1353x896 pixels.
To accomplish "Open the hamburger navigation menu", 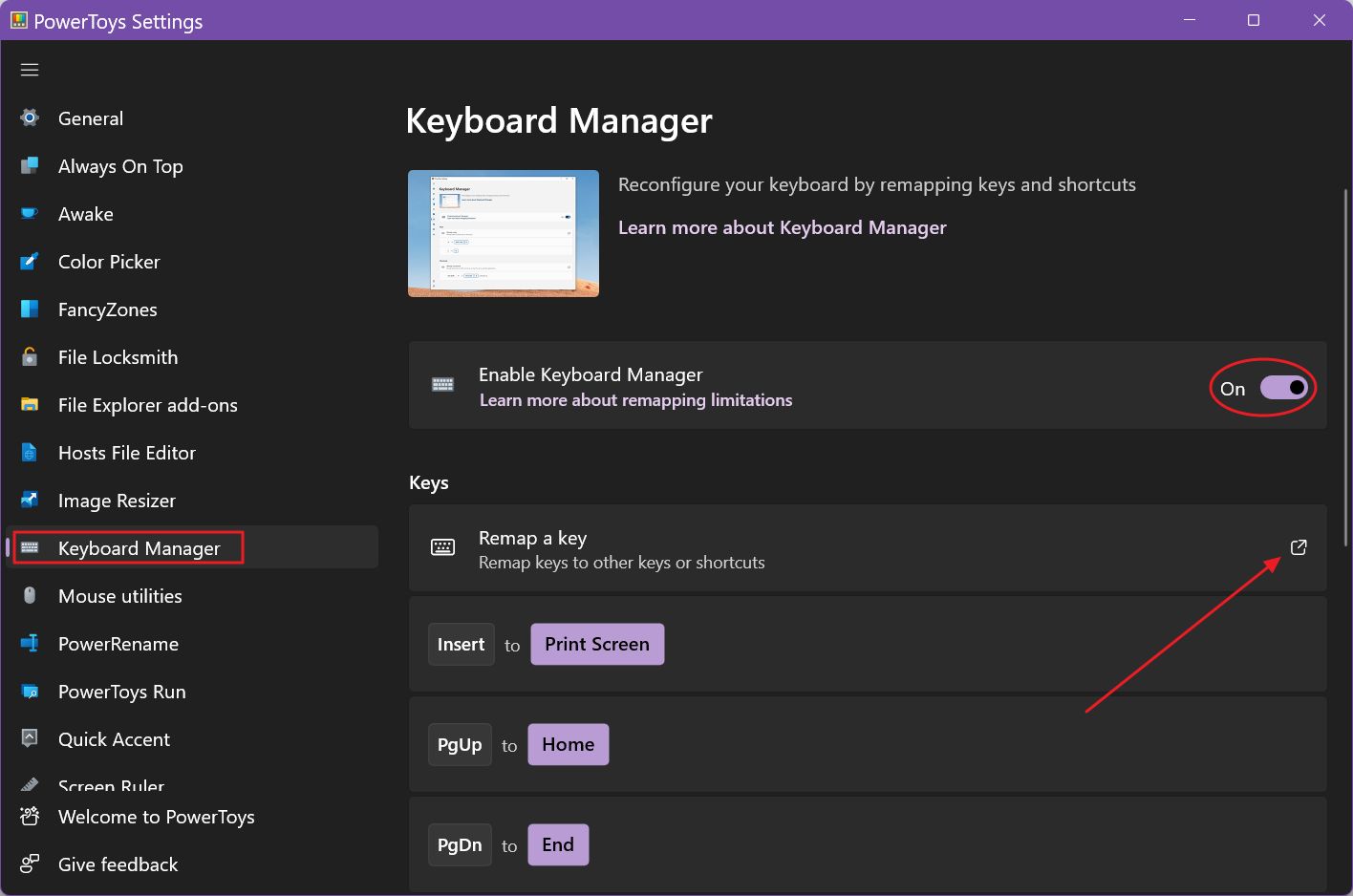I will point(30,70).
